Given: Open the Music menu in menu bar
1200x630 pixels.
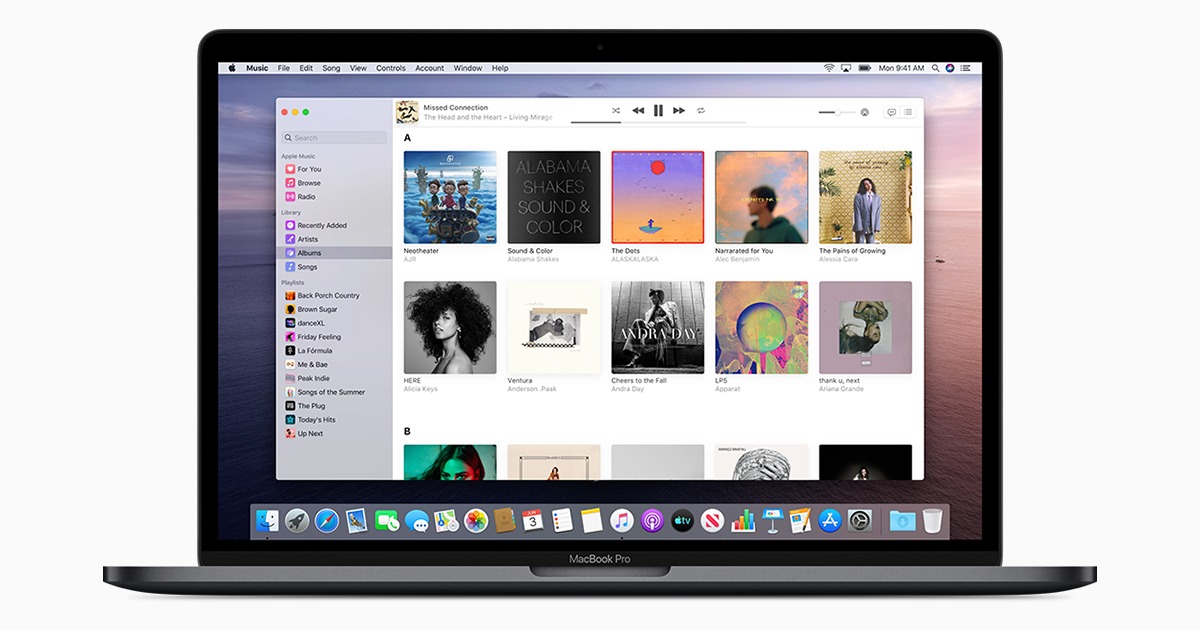Looking at the screenshot, I should pos(257,68).
